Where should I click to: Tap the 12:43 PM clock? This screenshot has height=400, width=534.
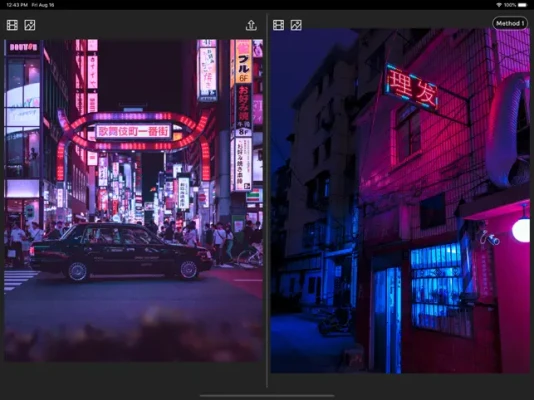(17, 5)
